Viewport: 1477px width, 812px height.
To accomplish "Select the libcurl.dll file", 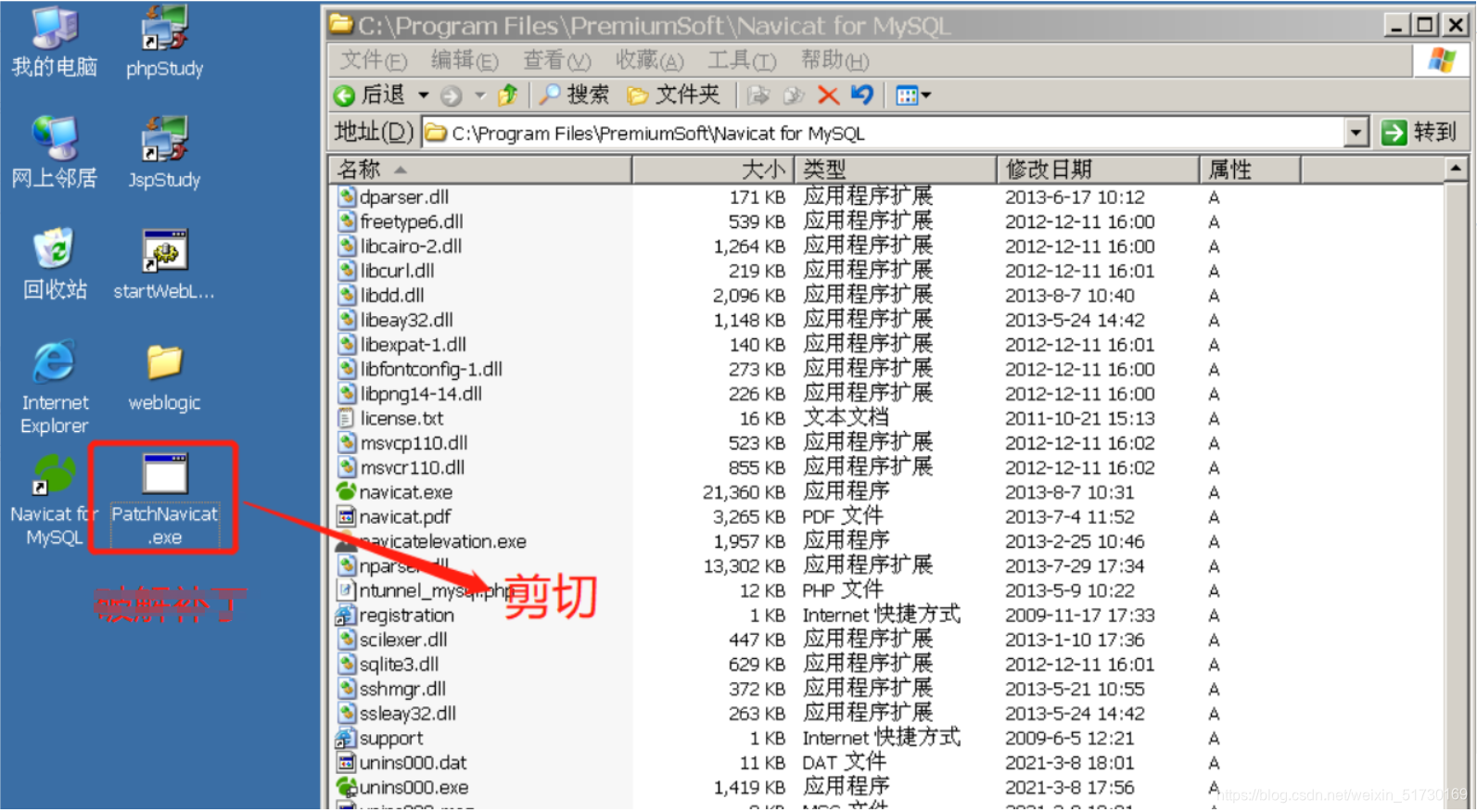I will (387, 271).
